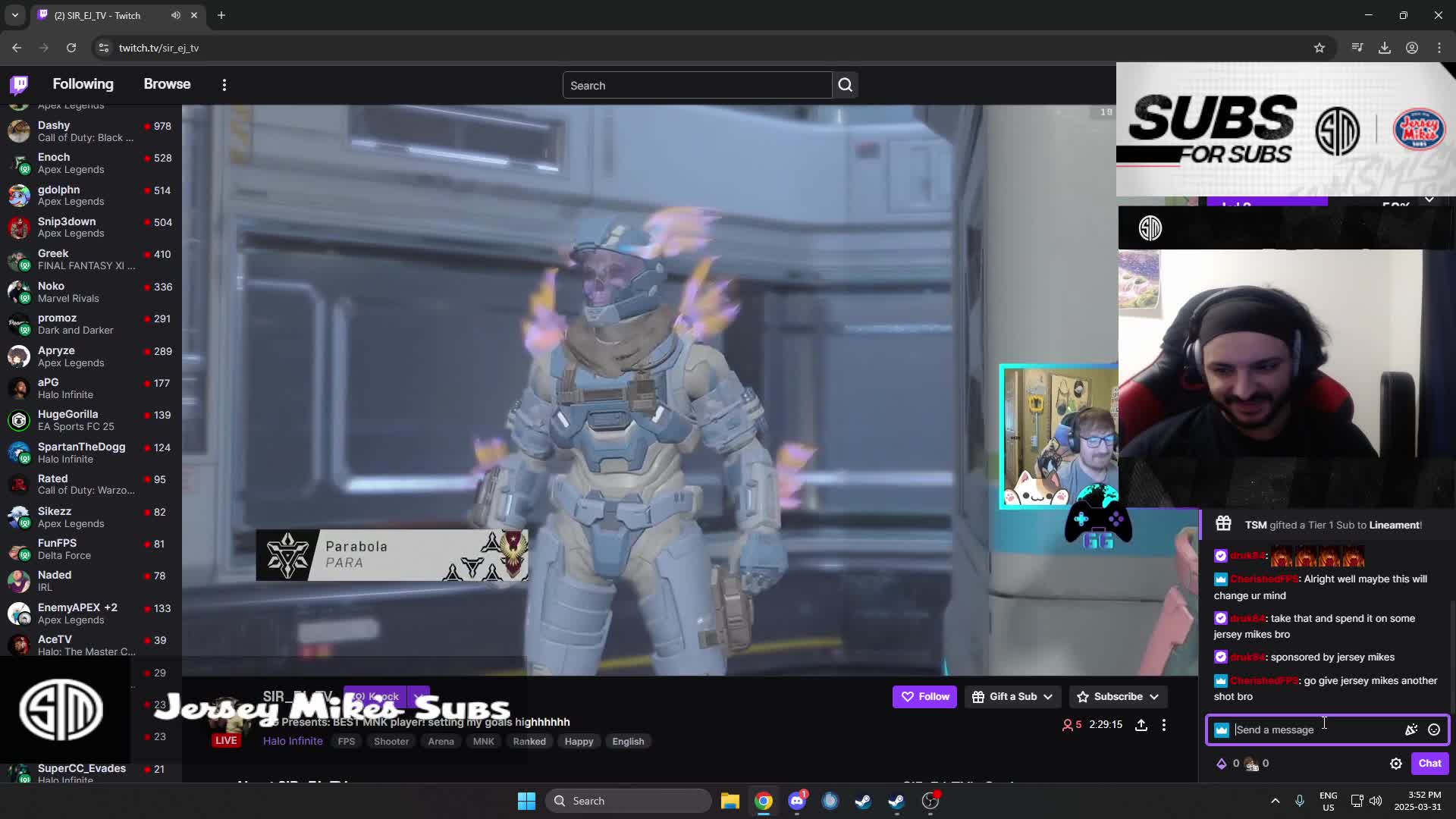Open HugeGorilla's EA Sports FC stream
Screen dimensions: 1456x819
click(91, 419)
